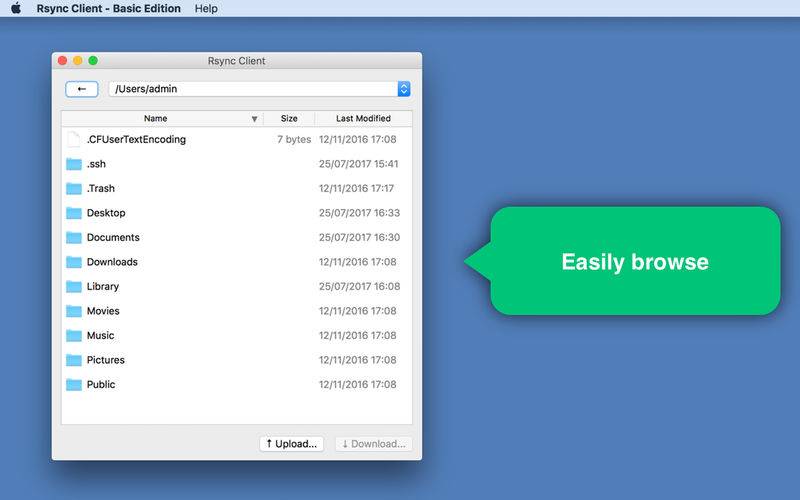Image resolution: width=800 pixels, height=500 pixels.
Task: Click the Library name text
Action: click(x=103, y=286)
